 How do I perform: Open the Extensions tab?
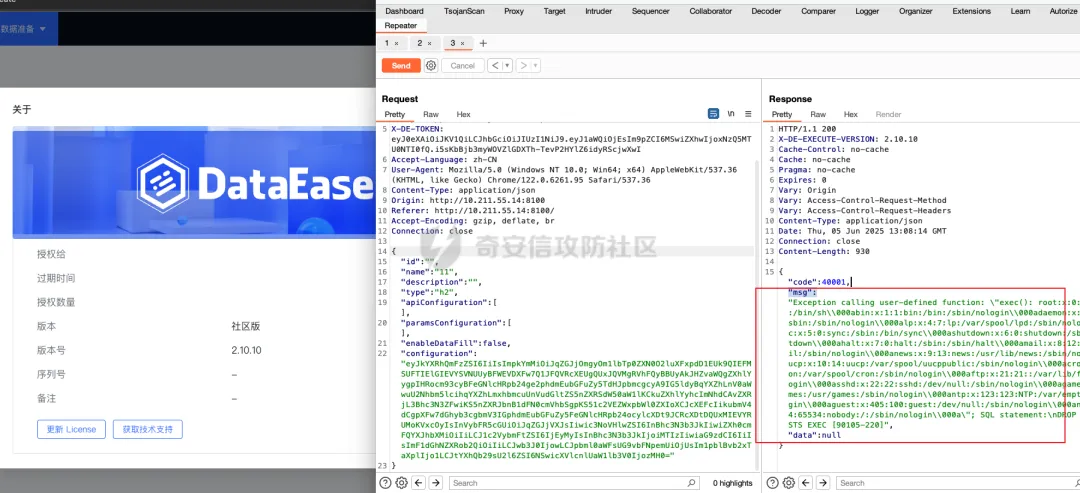click(x=971, y=11)
